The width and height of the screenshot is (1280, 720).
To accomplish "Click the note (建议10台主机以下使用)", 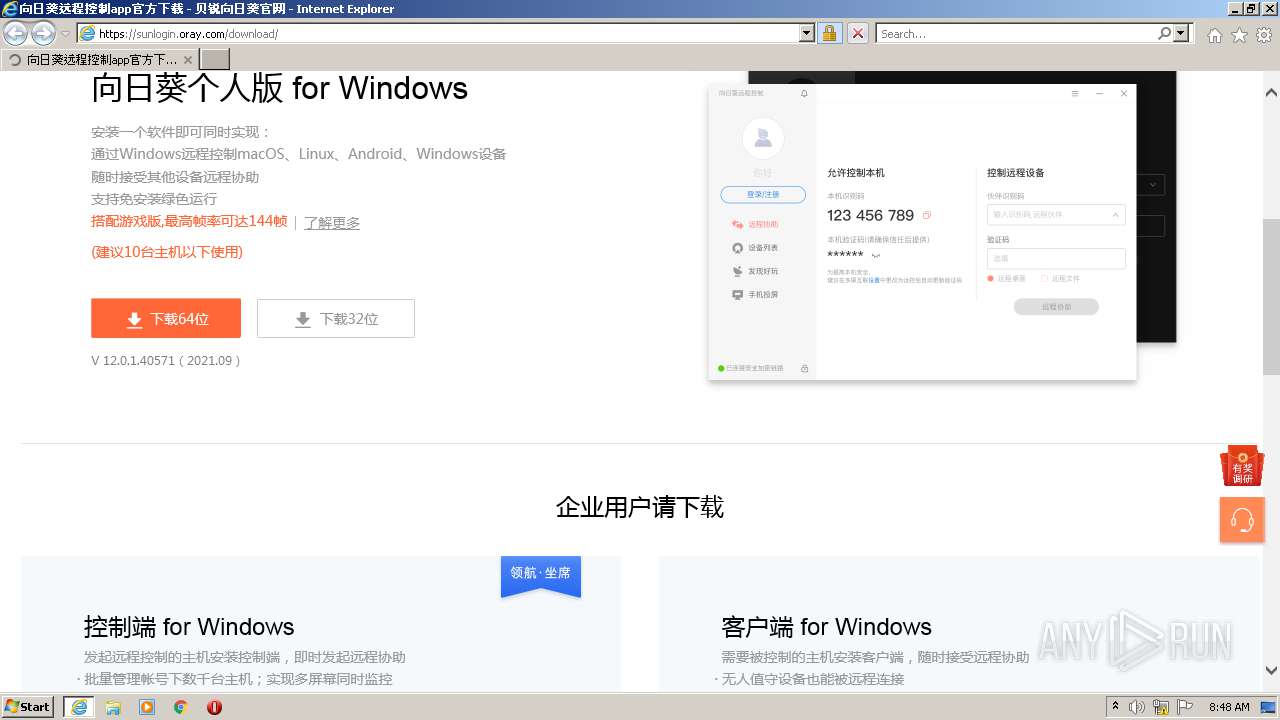I will [x=167, y=252].
